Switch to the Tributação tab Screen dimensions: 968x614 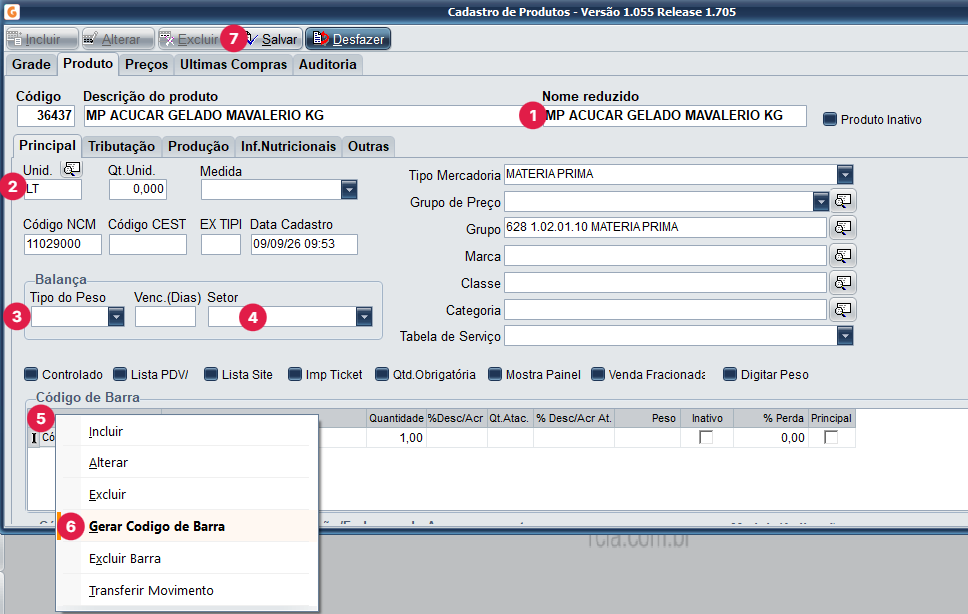(122, 146)
